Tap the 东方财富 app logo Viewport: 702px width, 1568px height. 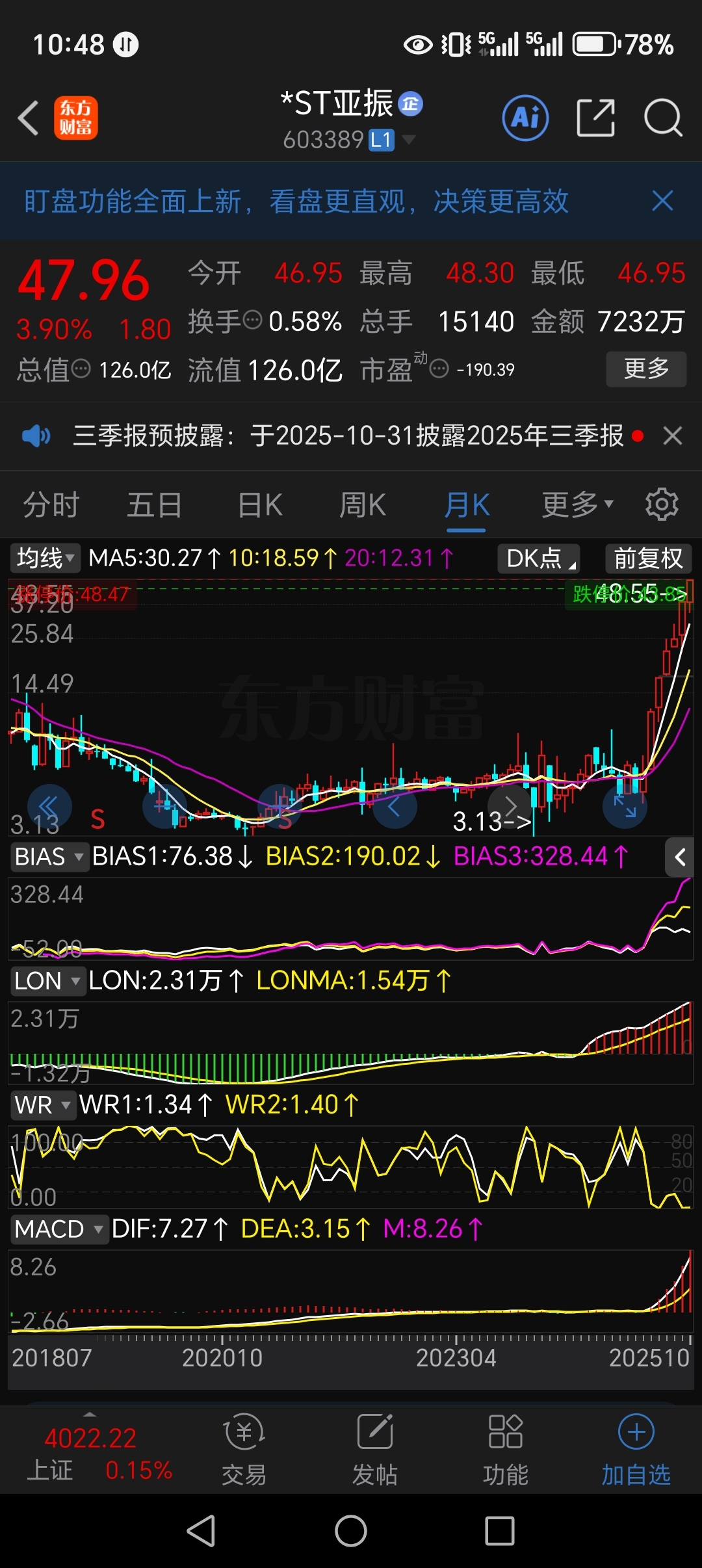(76, 118)
